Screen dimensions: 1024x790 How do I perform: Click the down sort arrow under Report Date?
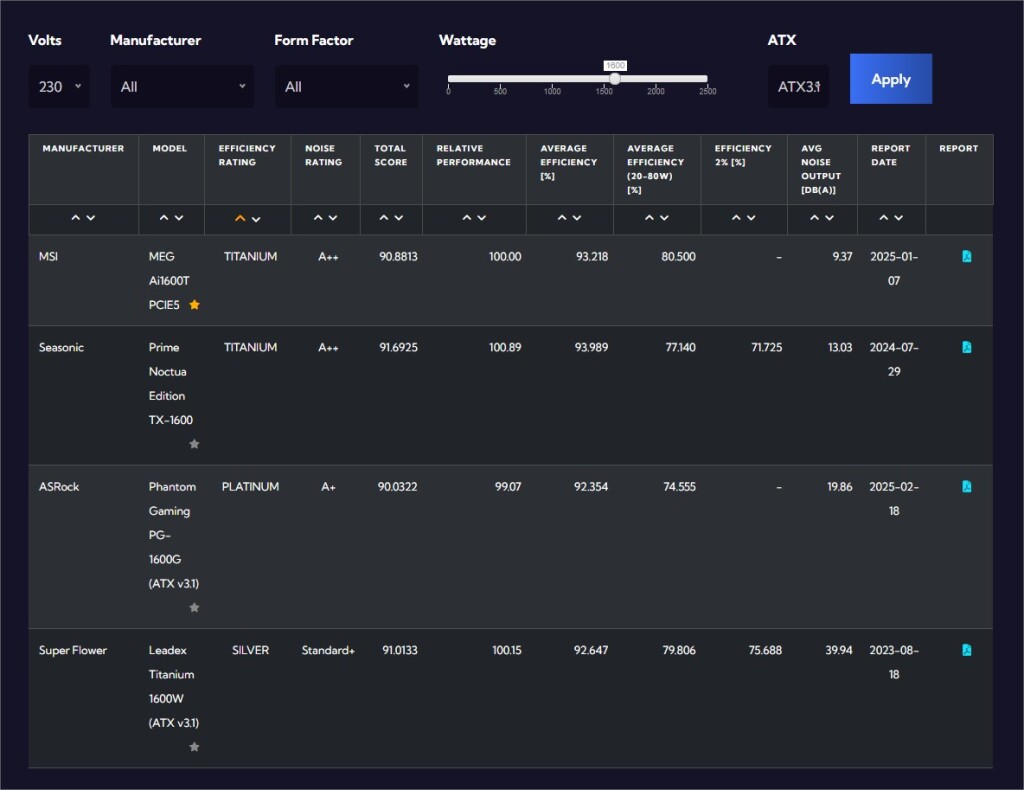899,218
